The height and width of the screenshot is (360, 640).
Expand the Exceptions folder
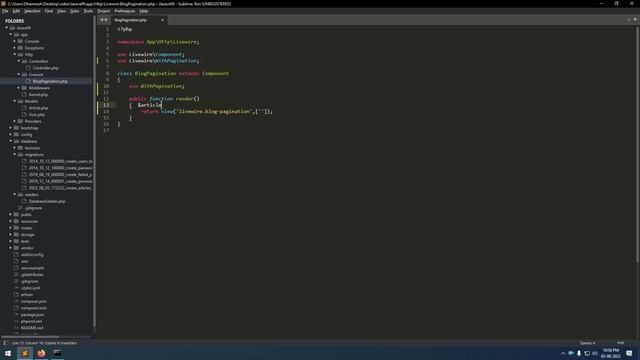pyautogui.click(x=15, y=48)
